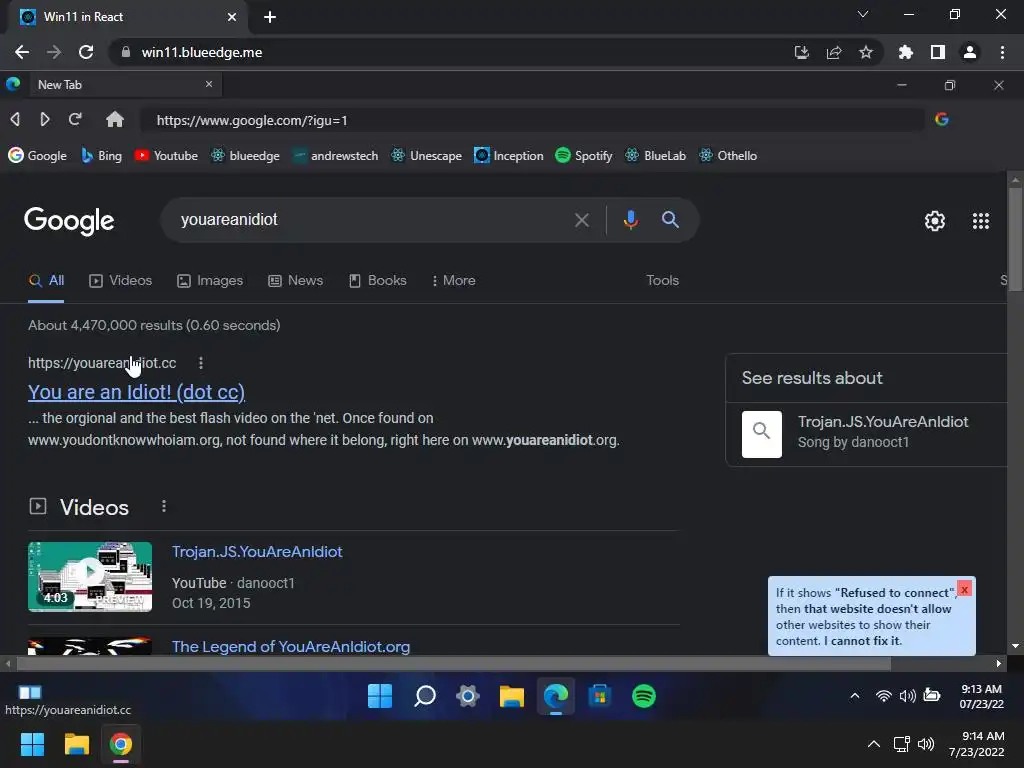Expand the More search options

tap(453, 281)
